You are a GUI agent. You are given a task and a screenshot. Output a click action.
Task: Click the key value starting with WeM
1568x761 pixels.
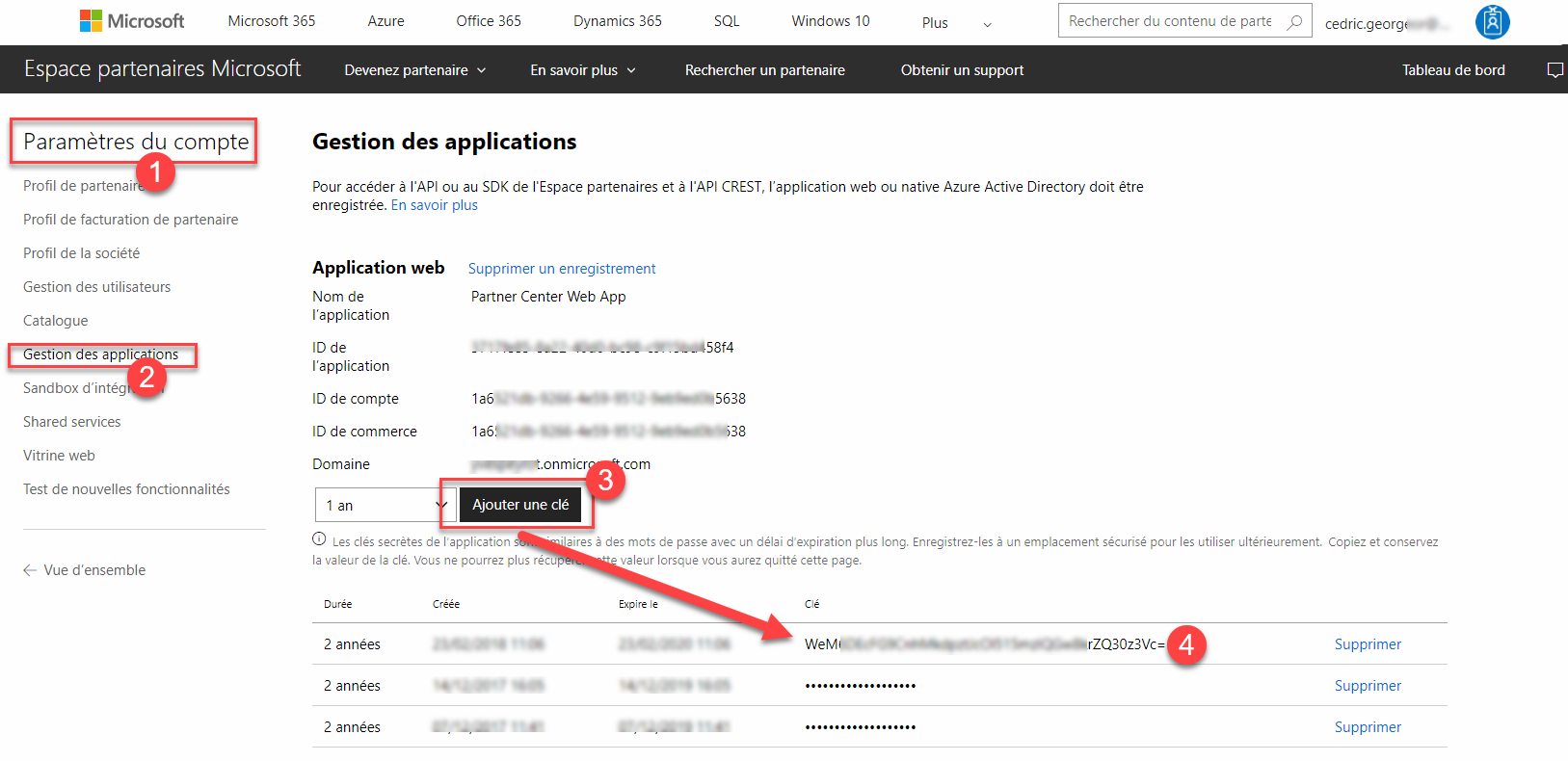[985, 644]
